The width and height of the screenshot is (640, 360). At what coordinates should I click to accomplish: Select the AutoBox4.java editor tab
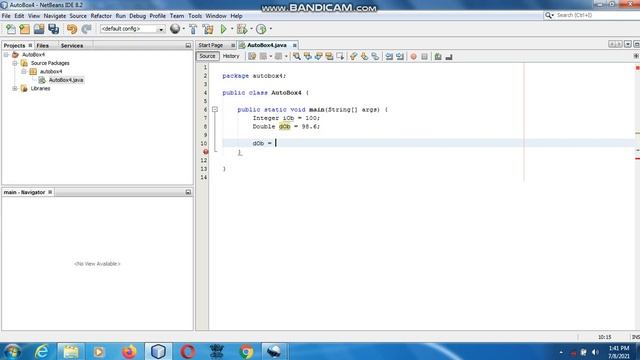click(x=267, y=45)
